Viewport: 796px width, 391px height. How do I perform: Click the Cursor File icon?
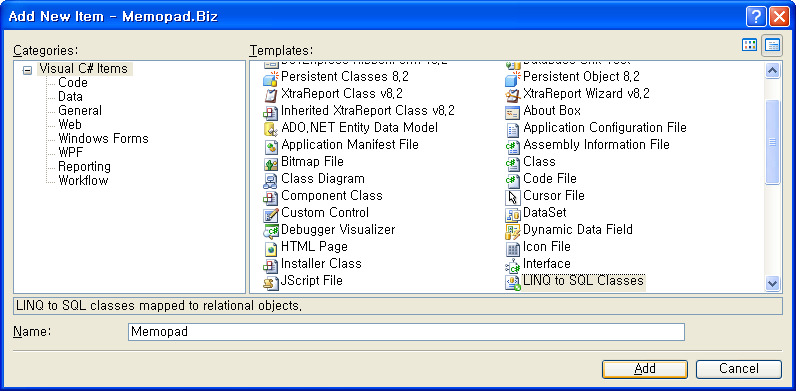(x=513, y=197)
